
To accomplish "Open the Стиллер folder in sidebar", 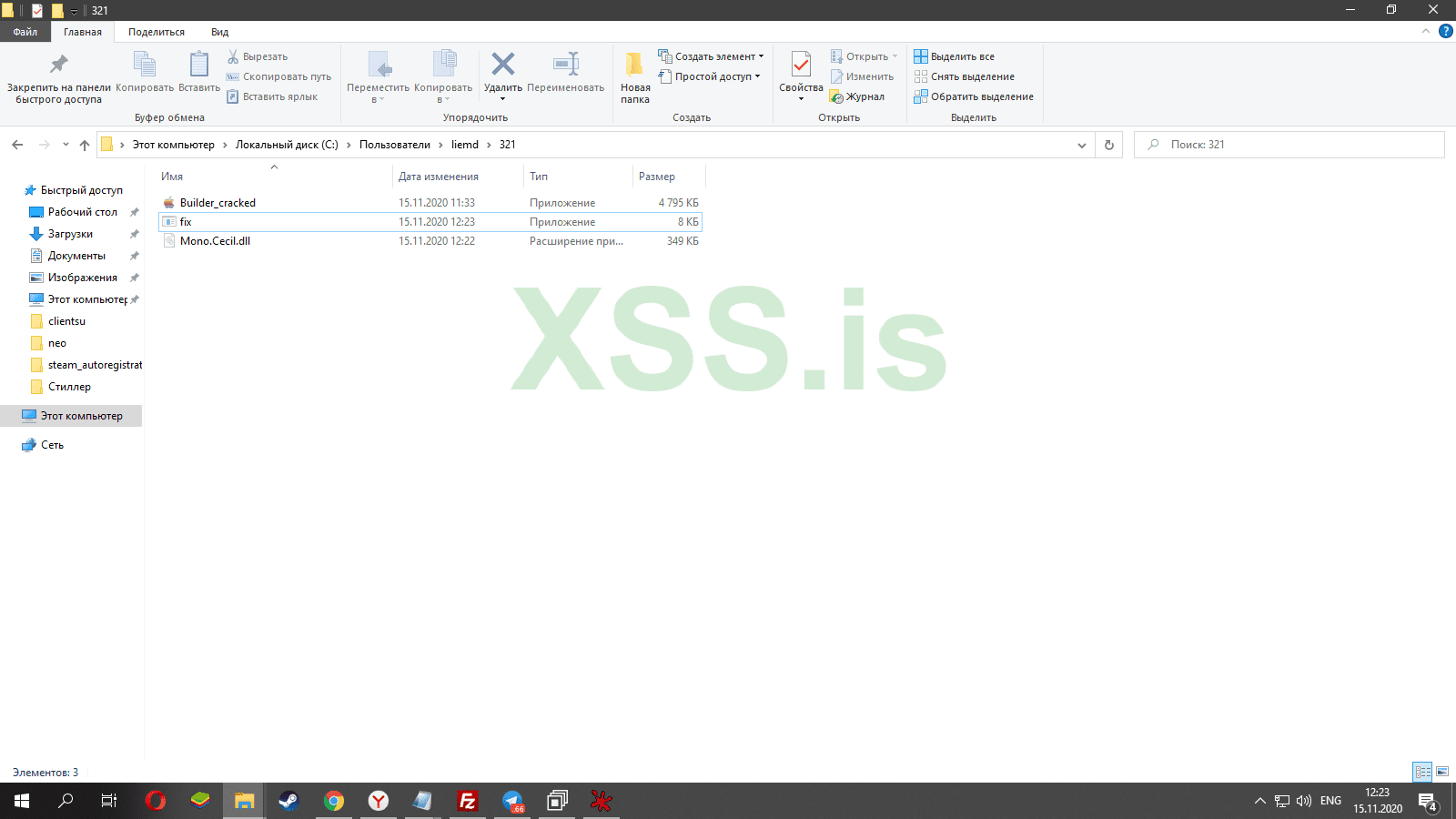I will point(69,387).
